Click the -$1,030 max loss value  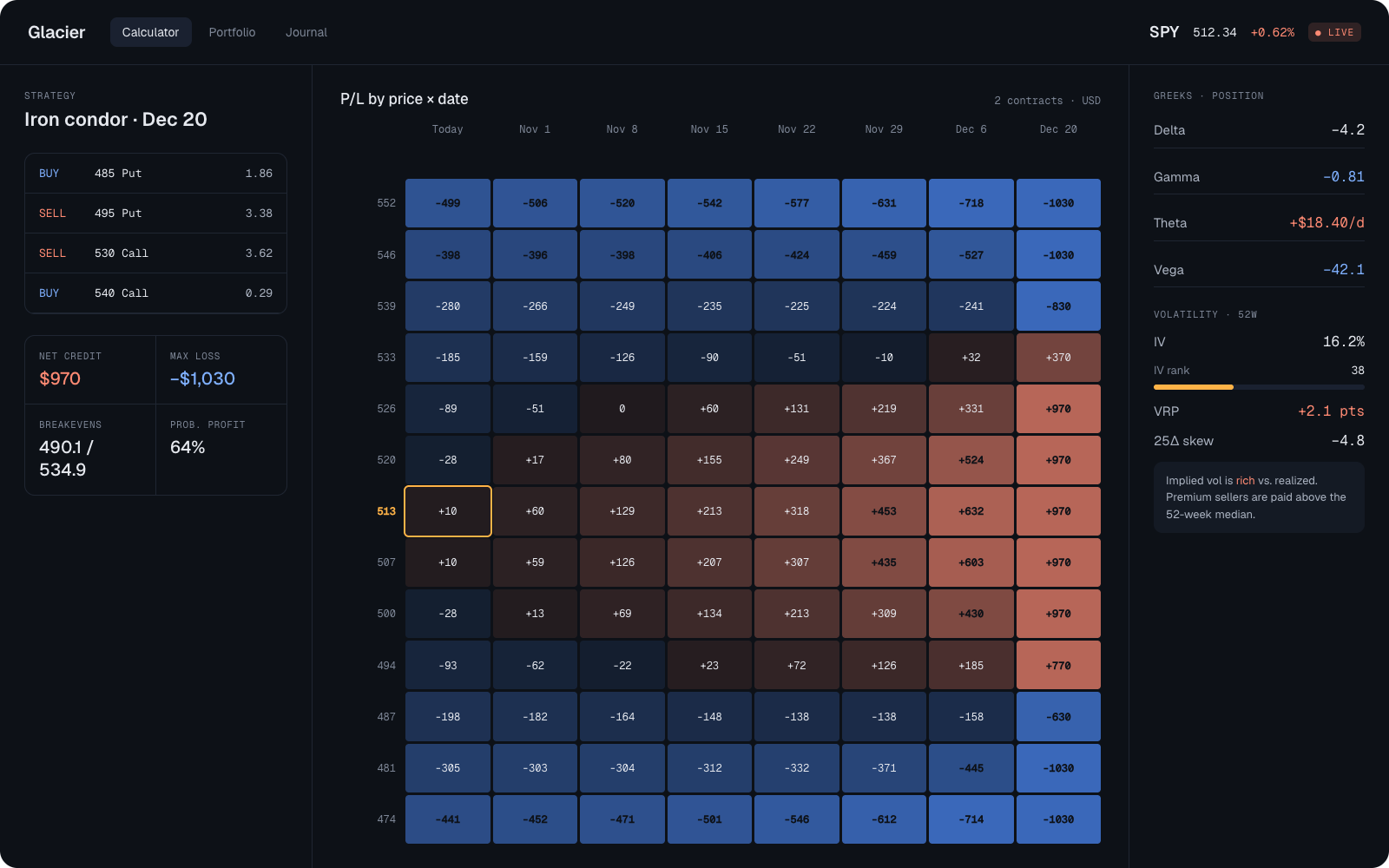pyautogui.click(x=202, y=378)
